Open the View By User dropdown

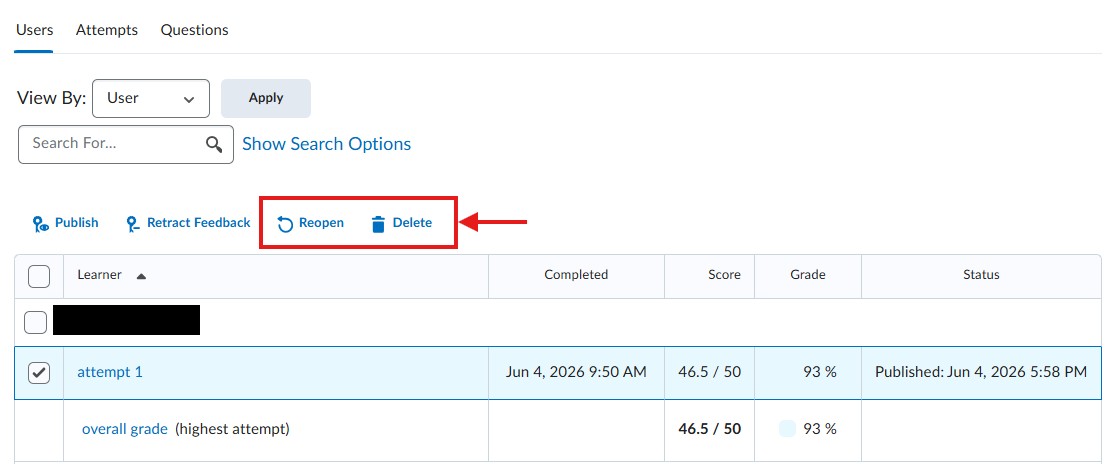pyautogui.click(x=151, y=98)
